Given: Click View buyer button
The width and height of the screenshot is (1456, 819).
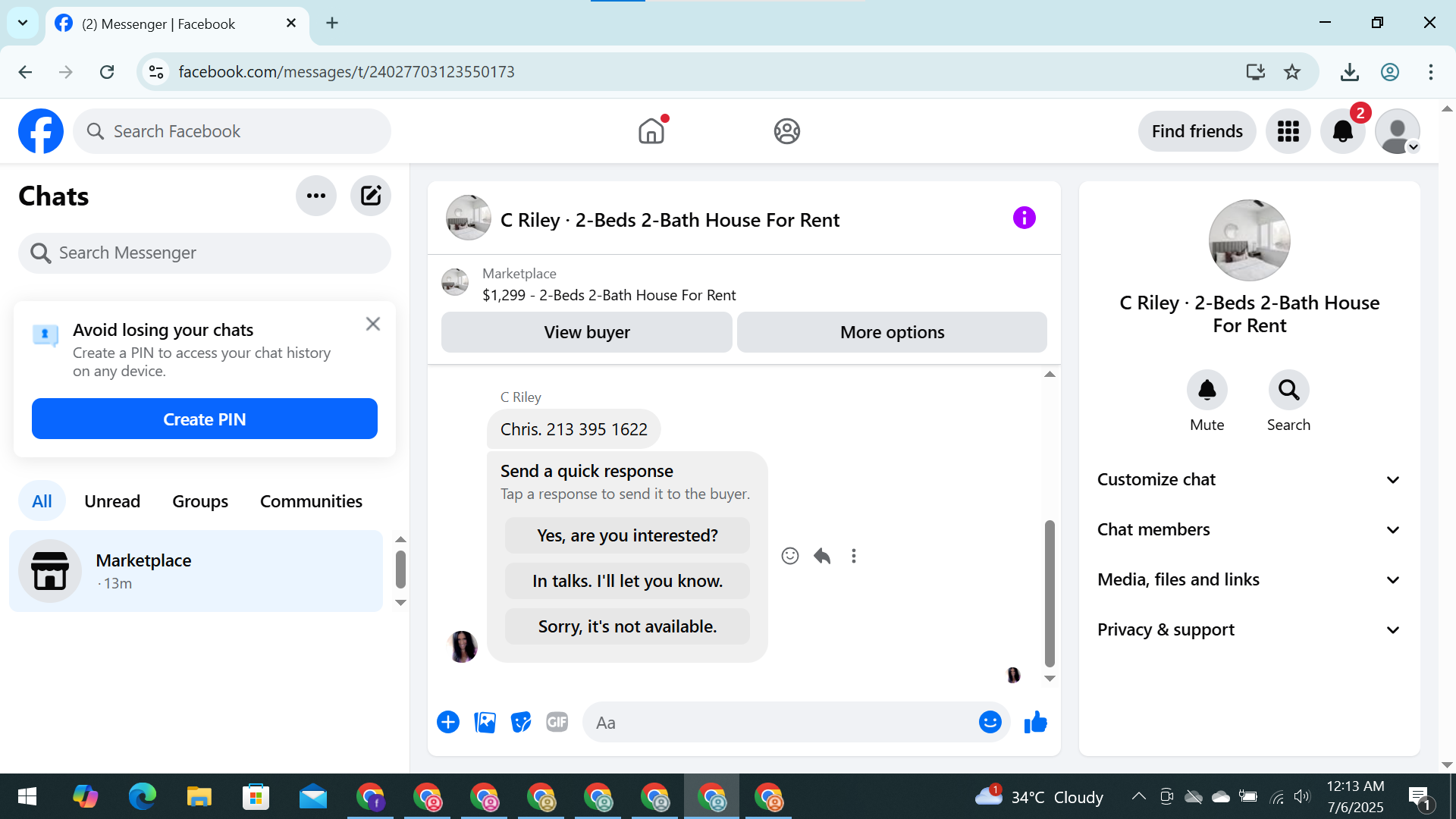Looking at the screenshot, I should pyautogui.click(x=586, y=332).
